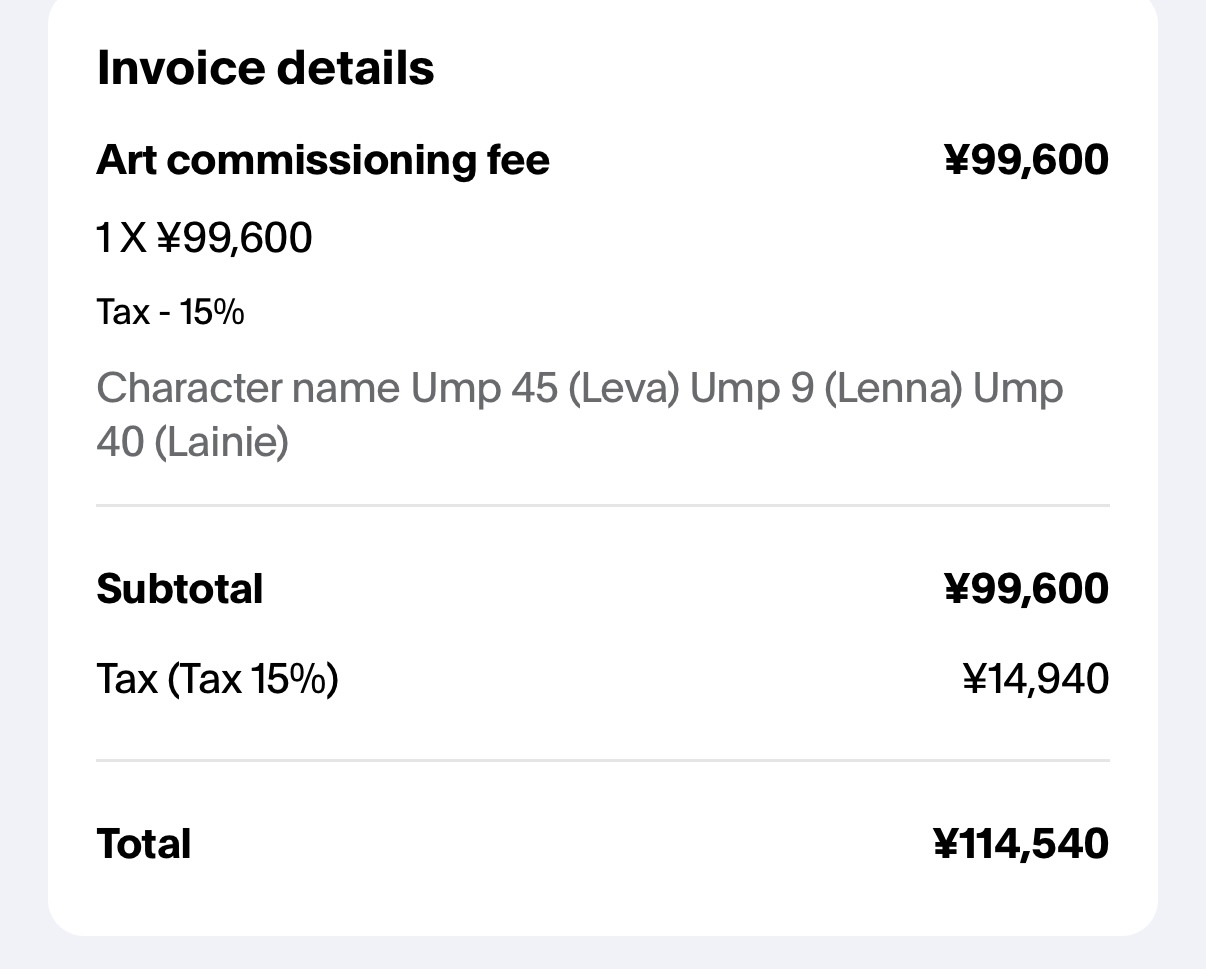The image size is (1206, 969).
Task: Click the word Art in item title
Action: click(x=126, y=160)
